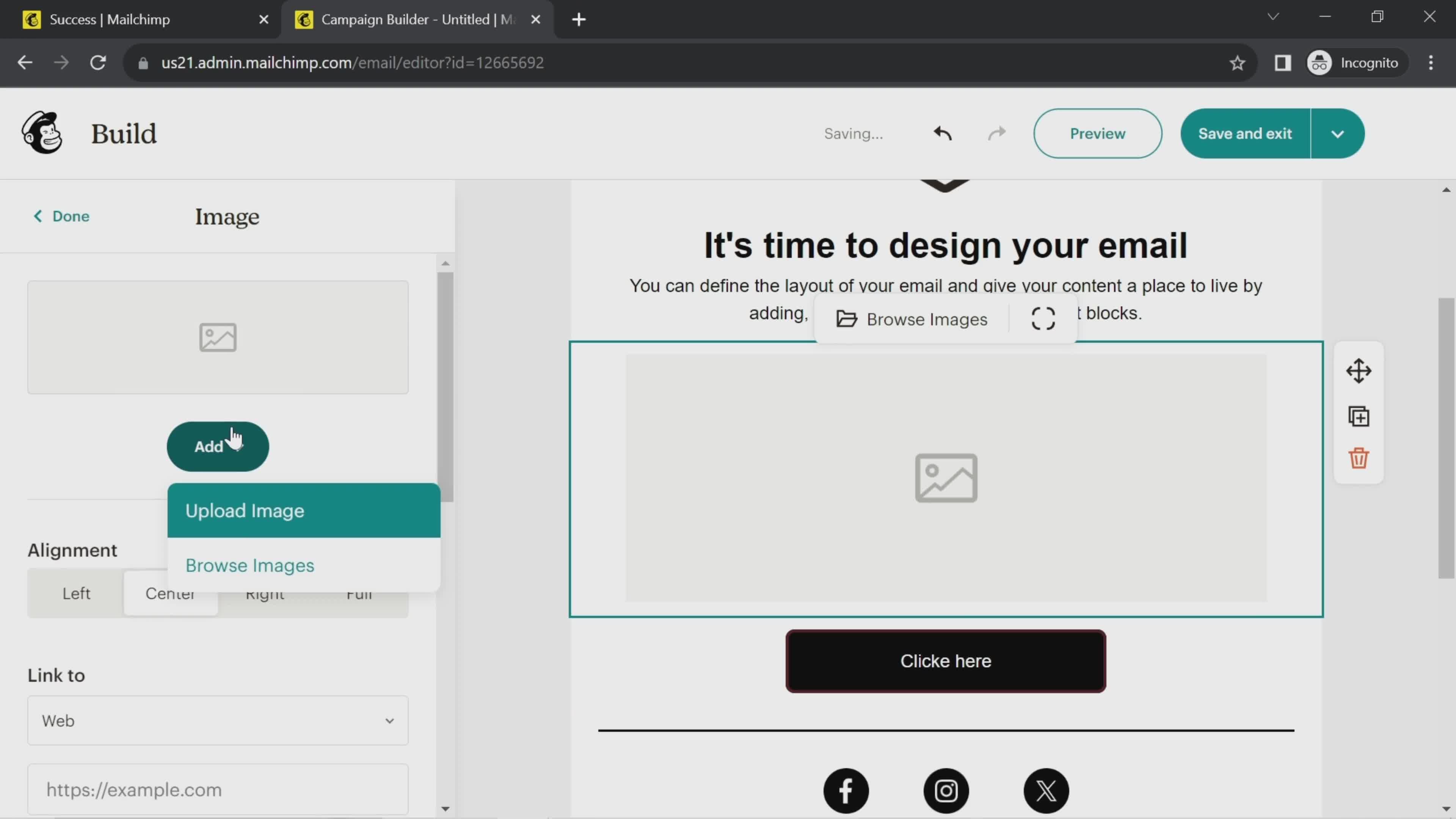Click the redo arrow icon
1456x819 pixels.
[996, 133]
